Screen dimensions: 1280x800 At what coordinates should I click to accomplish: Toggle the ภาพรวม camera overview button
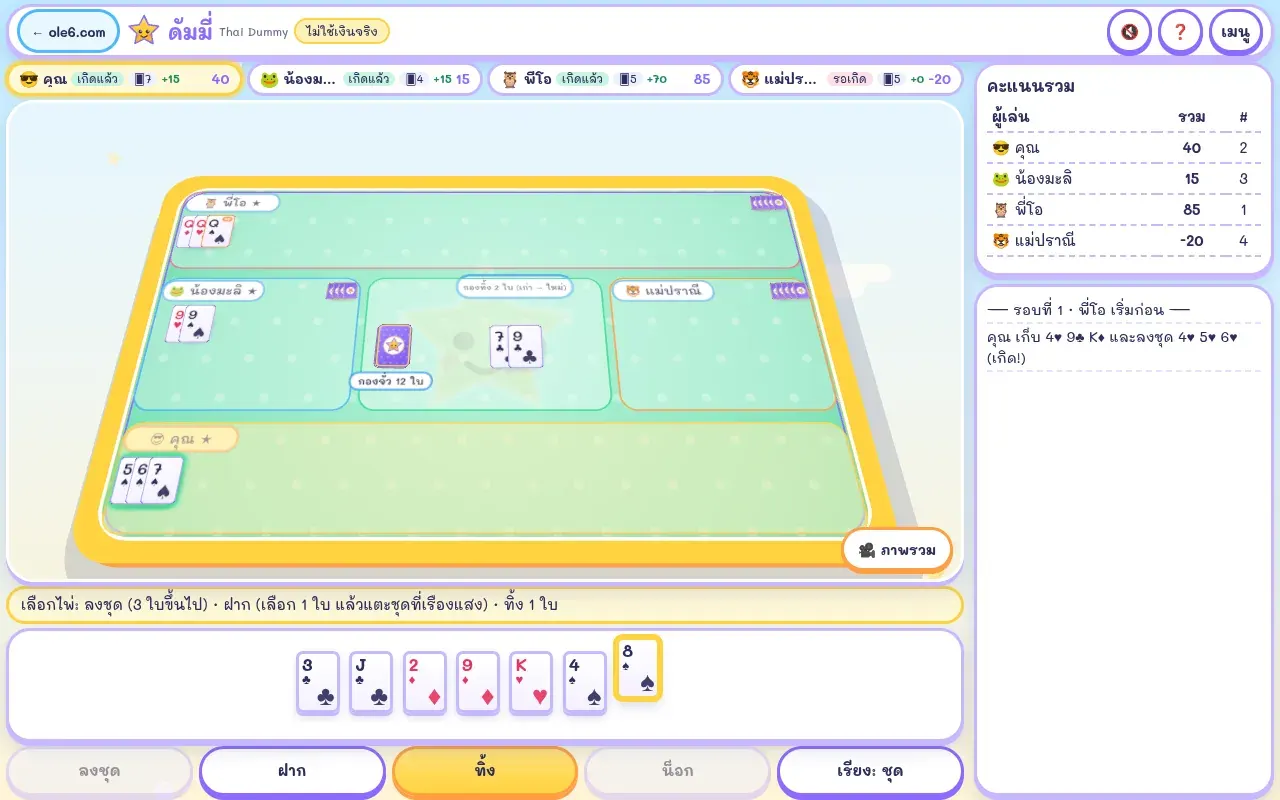pyautogui.click(x=897, y=550)
